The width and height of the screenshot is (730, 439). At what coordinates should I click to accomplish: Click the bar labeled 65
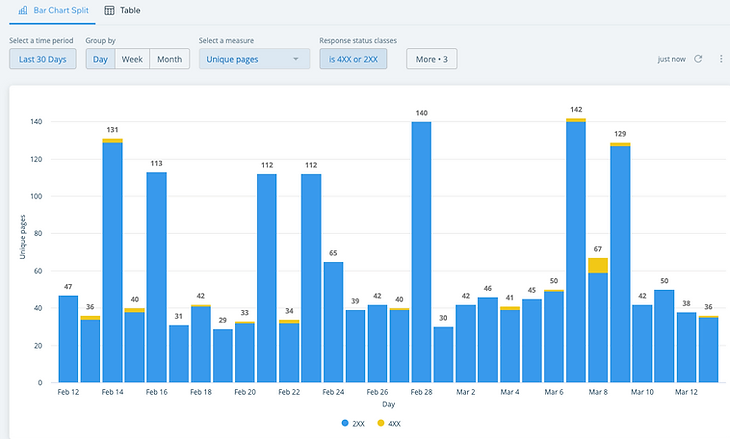[x=333, y=322]
